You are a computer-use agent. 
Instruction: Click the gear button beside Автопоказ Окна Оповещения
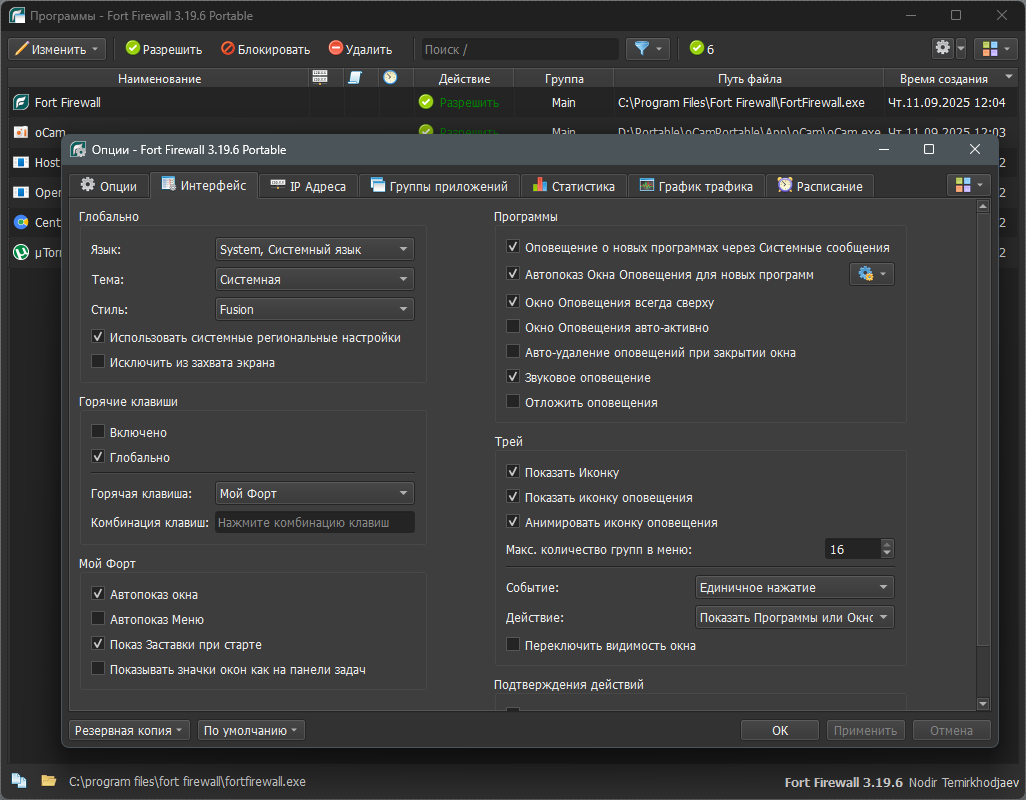pos(872,274)
